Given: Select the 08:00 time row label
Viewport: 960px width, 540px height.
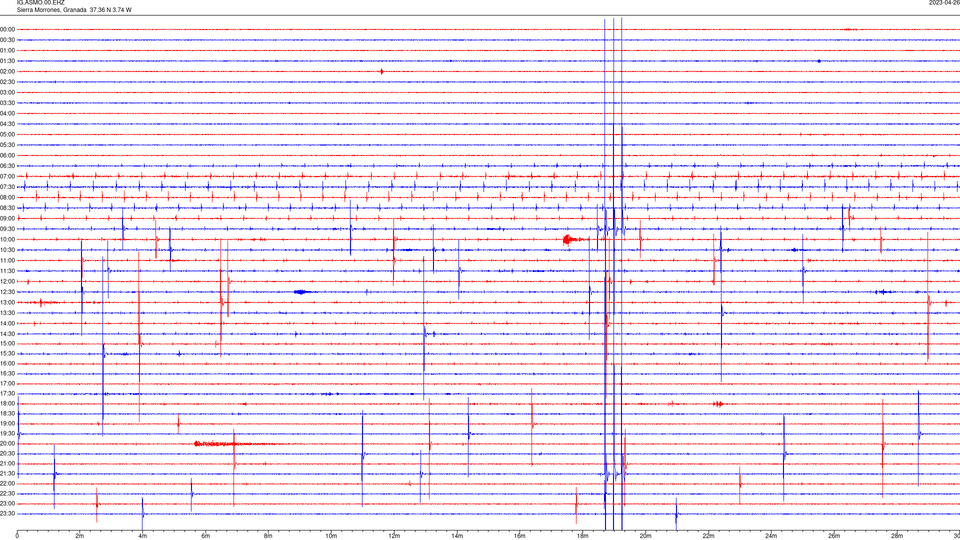Looking at the screenshot, I should click(x=8, y=197).
